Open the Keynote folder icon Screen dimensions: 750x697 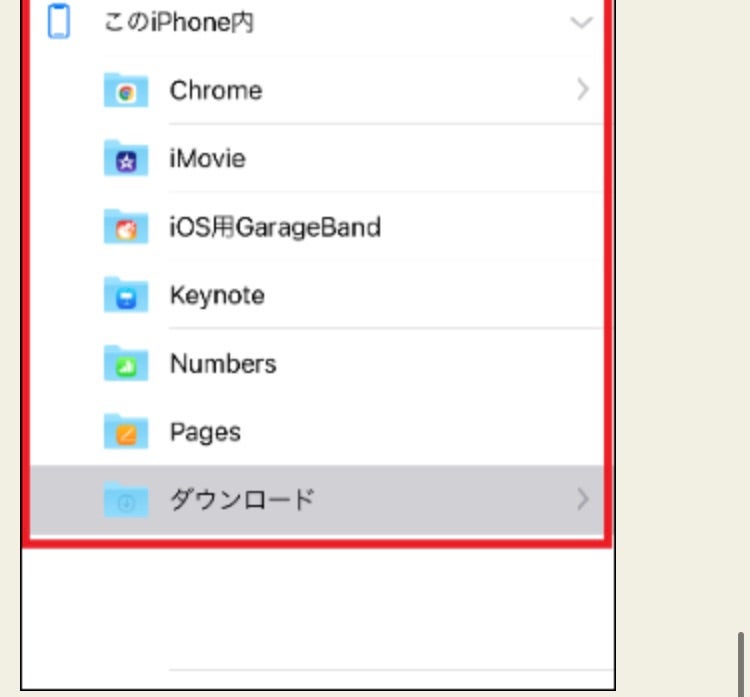pyautogui.click(x=126, y=295)
